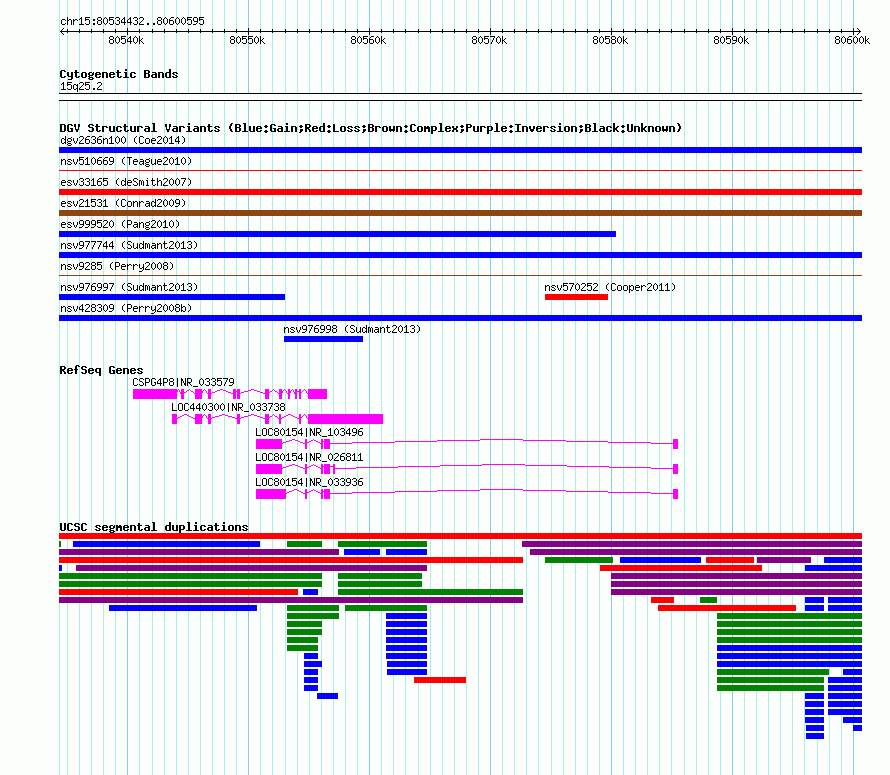Open transcript label LOC80154|NR_033936
Viewport: 890px width, 775px height.
(309, 482)
